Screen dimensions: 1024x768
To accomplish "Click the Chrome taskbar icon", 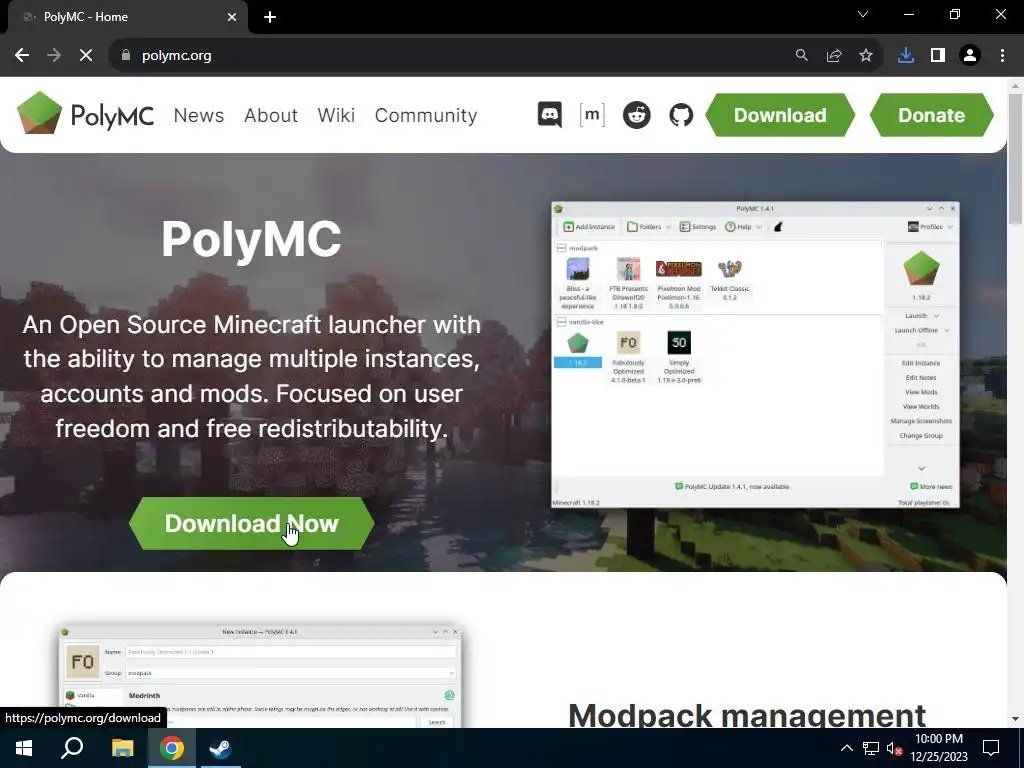I will pos(172,748).
